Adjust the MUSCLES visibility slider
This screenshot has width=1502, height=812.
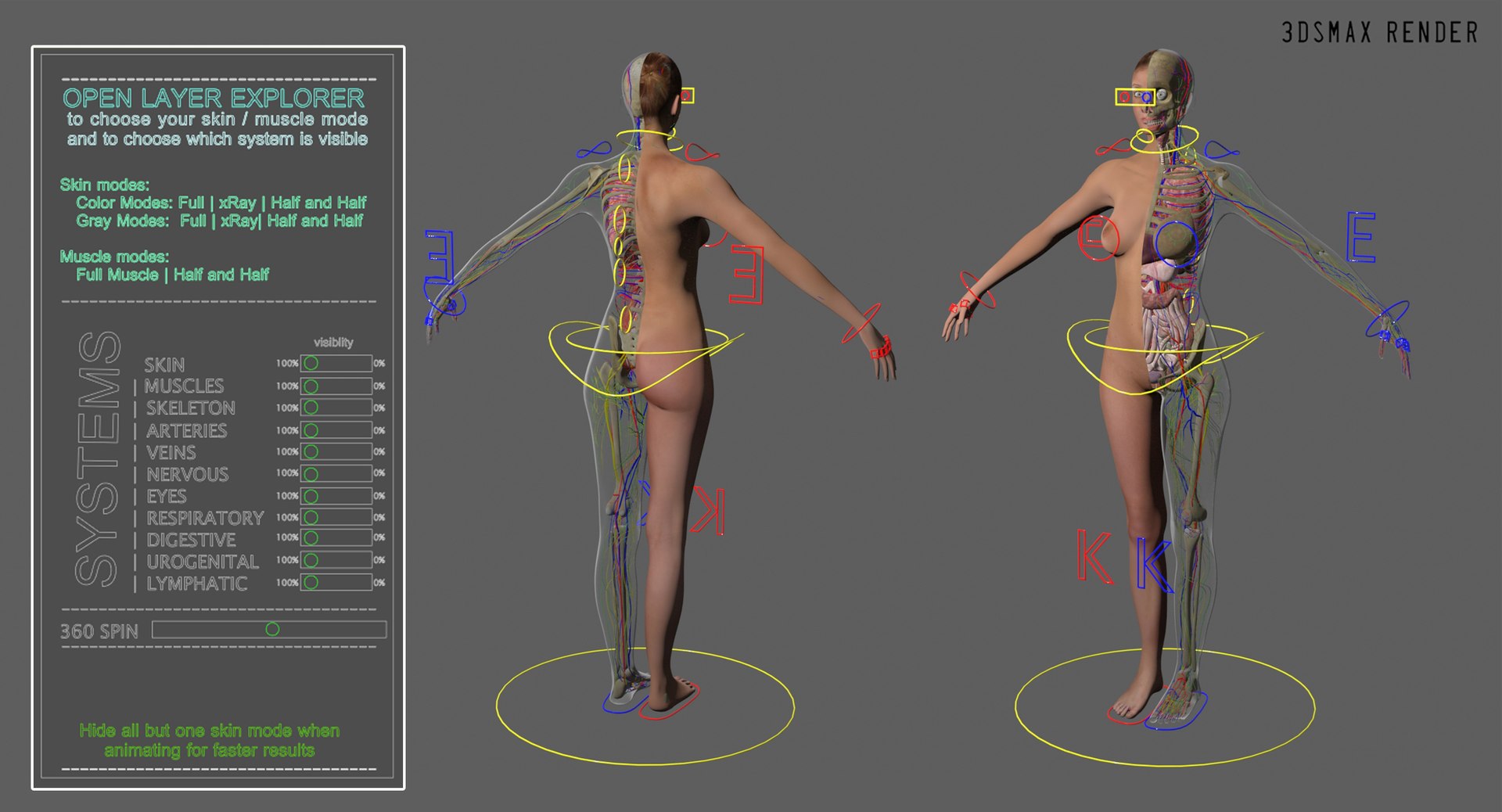pos(336,386)
